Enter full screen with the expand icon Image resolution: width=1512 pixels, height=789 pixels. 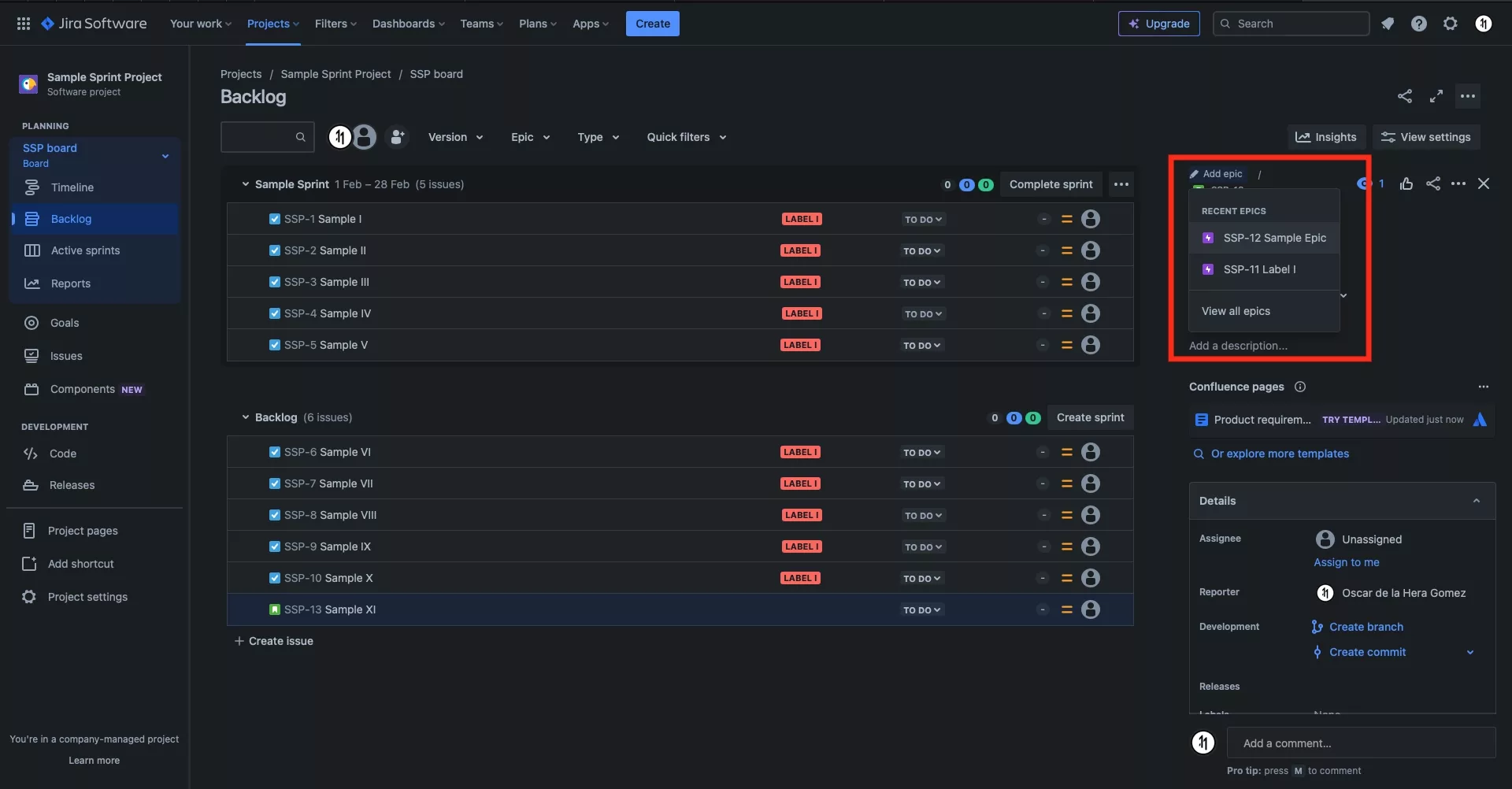click(1436, 96)
